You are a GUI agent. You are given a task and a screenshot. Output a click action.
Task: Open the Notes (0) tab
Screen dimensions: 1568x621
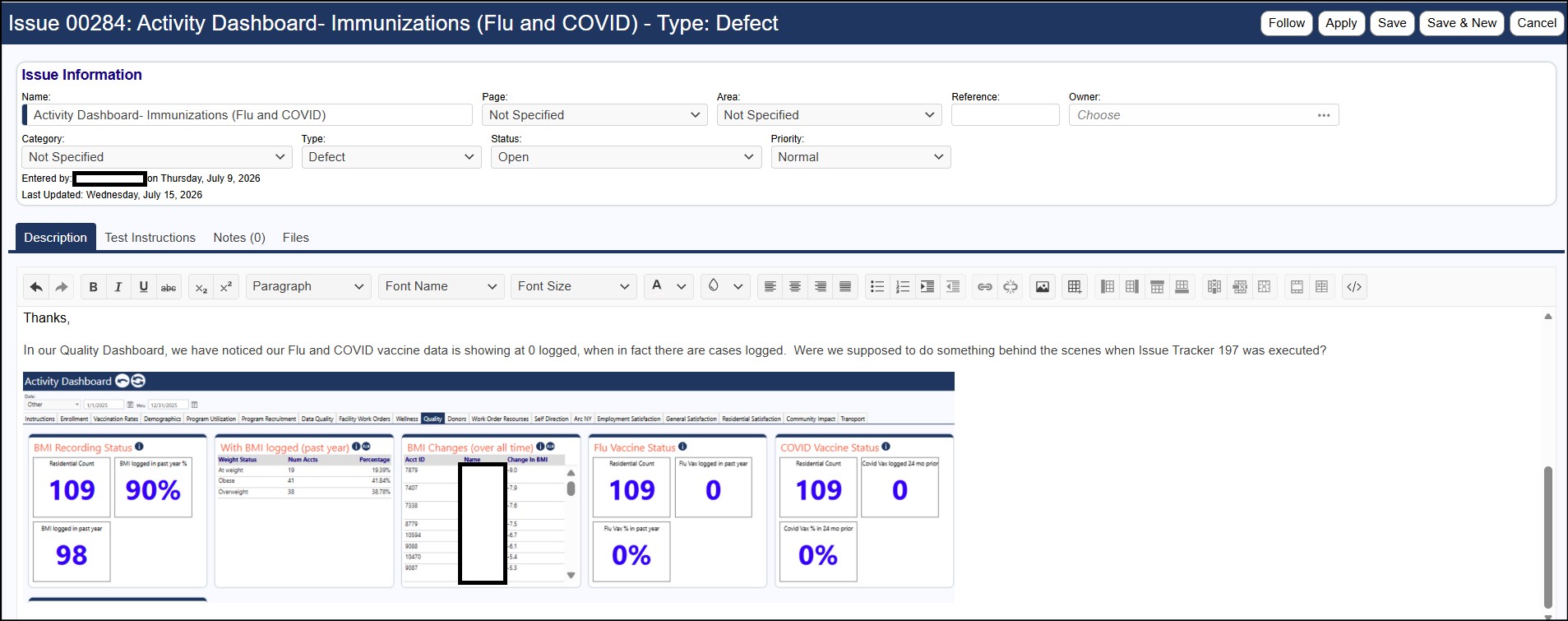pyautogui.click(x=239, y=238)
